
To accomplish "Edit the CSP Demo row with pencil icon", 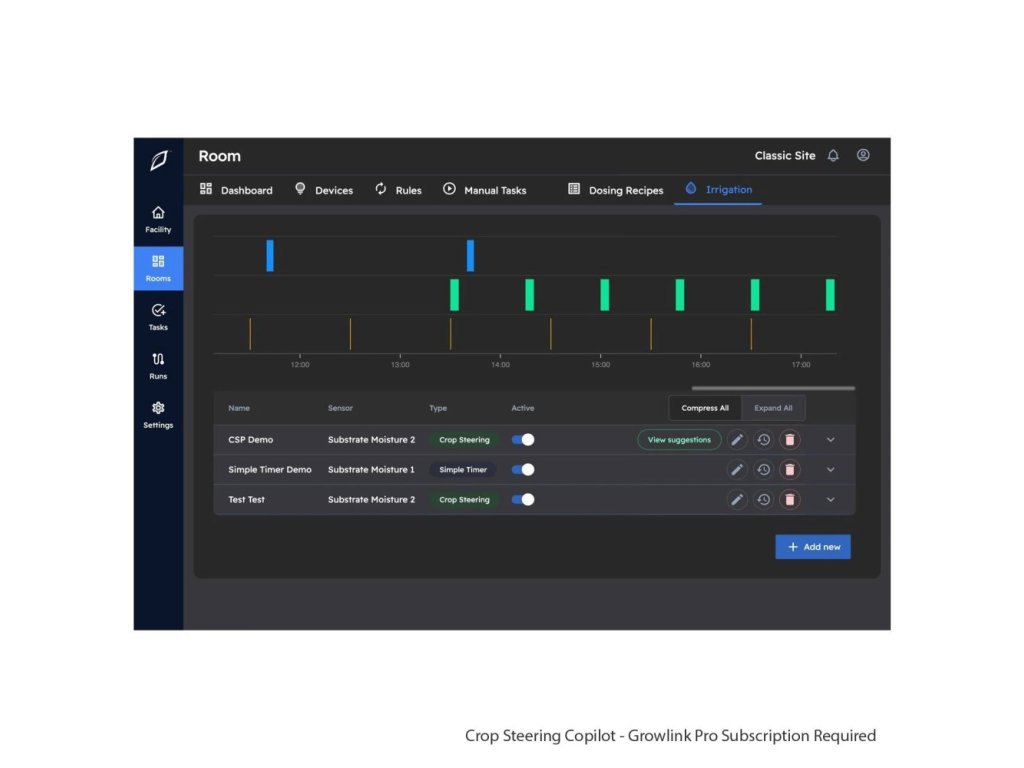I will 737,440.
